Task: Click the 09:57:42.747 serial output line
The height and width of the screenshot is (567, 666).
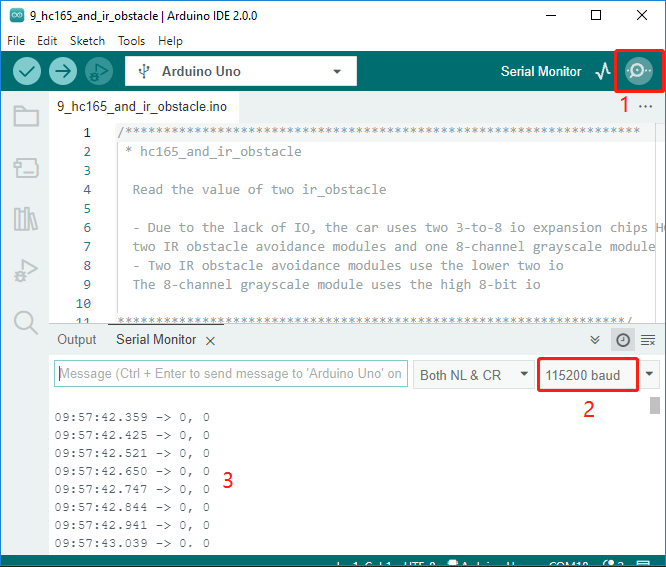Action: pyautogui.click(x=132, y=489)
